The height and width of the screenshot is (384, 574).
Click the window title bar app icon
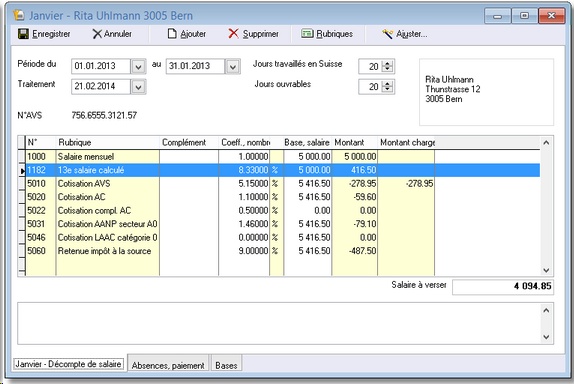tap(19, 15)
